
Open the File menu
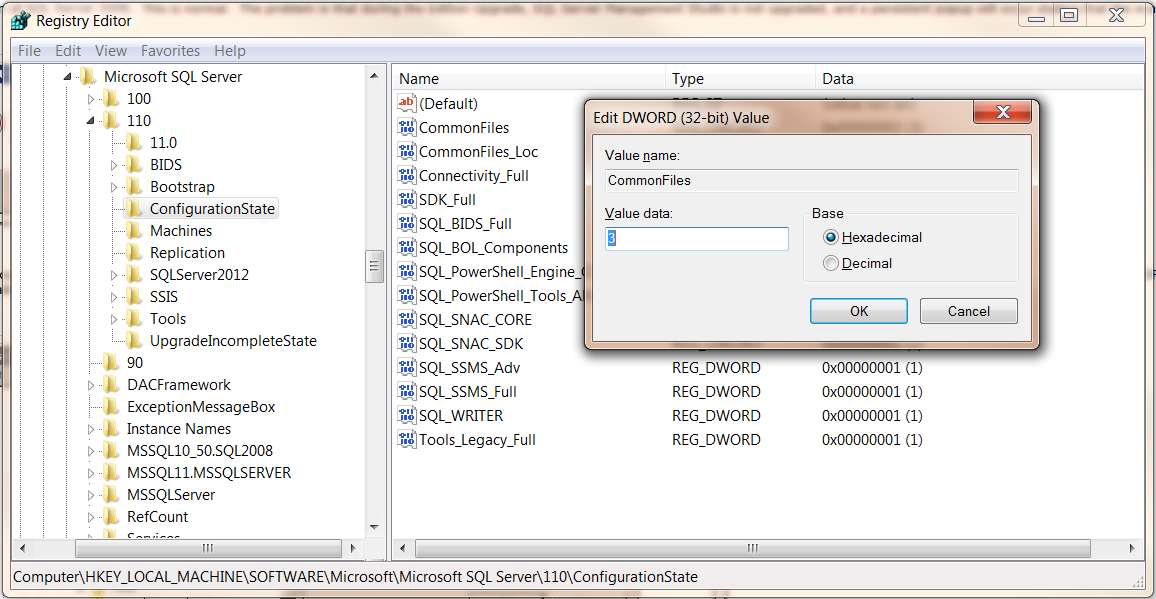(x=29, y=51)
